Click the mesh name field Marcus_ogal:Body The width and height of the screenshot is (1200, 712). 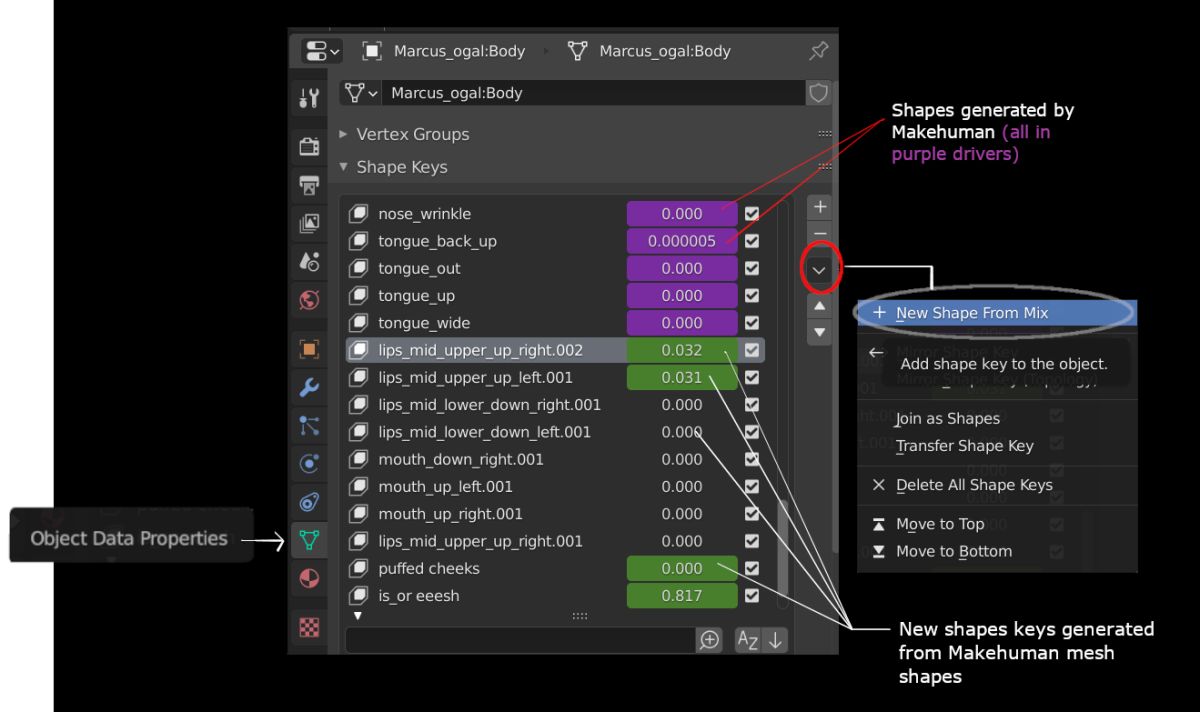tap(594, 93)
